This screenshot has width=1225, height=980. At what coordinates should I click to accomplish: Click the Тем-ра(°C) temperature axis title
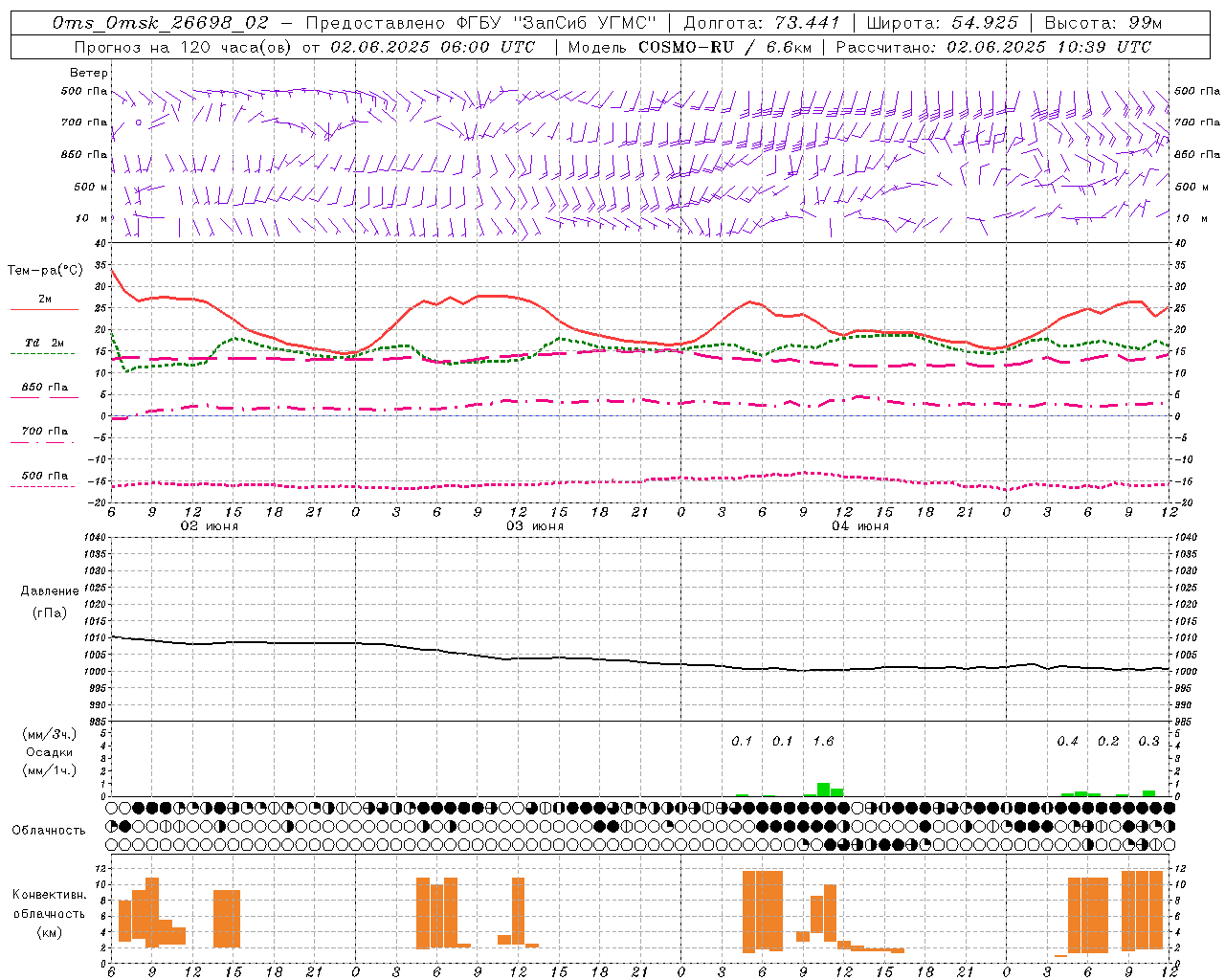click(45, 271)
